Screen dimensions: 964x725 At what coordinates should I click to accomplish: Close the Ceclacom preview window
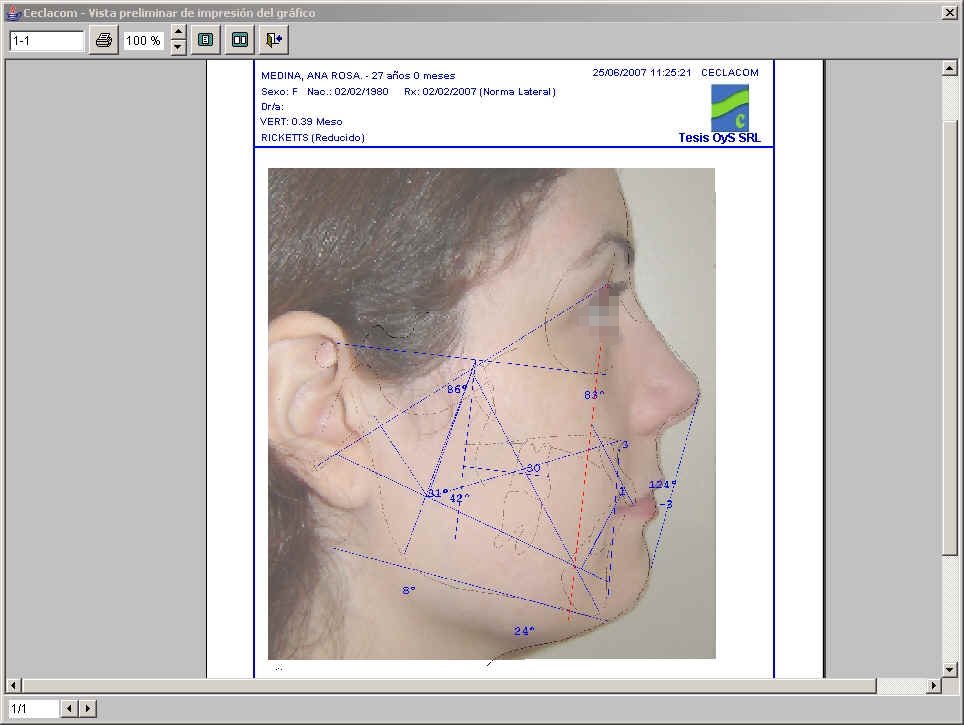949,12
